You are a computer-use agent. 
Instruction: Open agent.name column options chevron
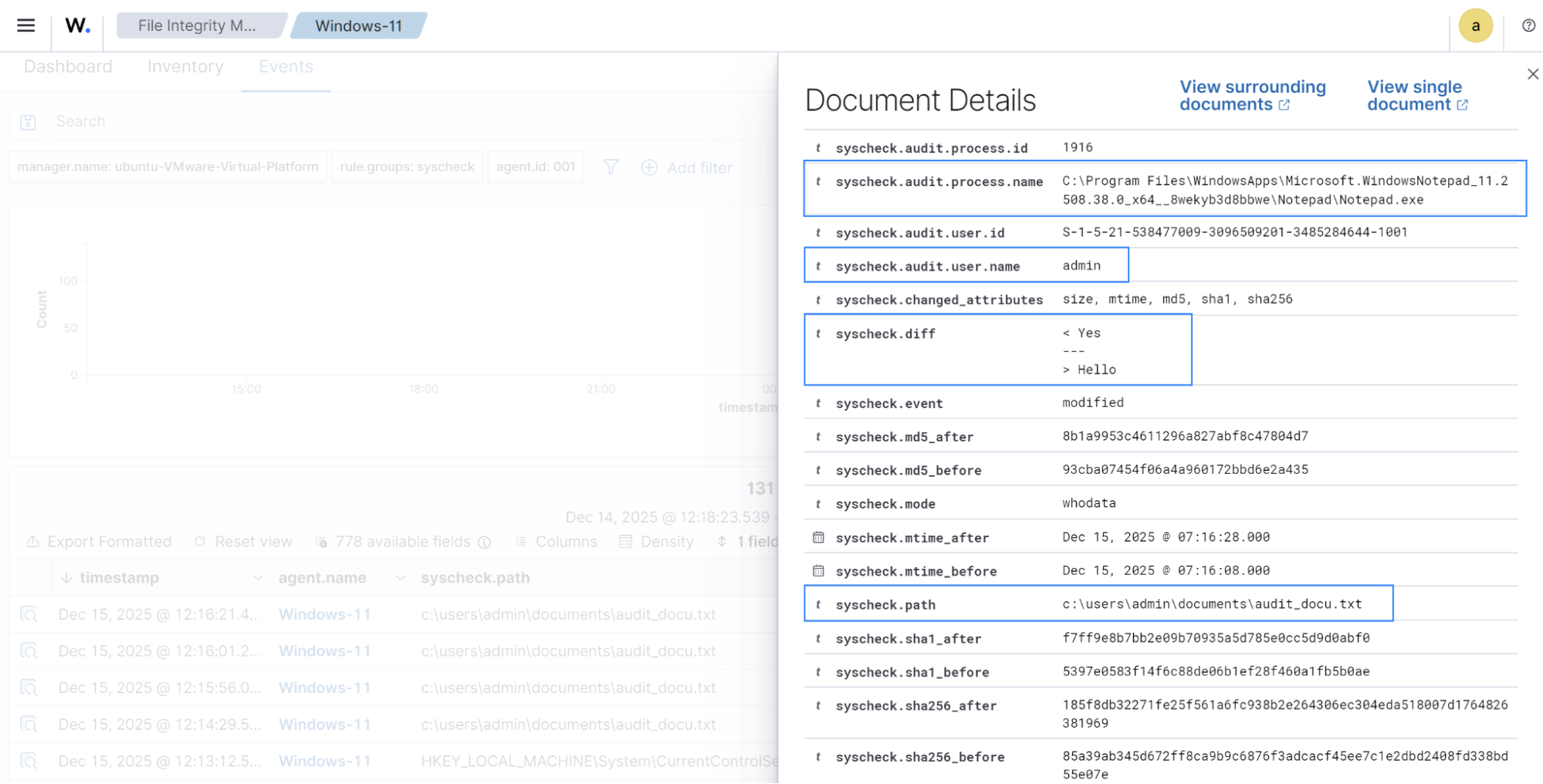[x=400, y=578]
